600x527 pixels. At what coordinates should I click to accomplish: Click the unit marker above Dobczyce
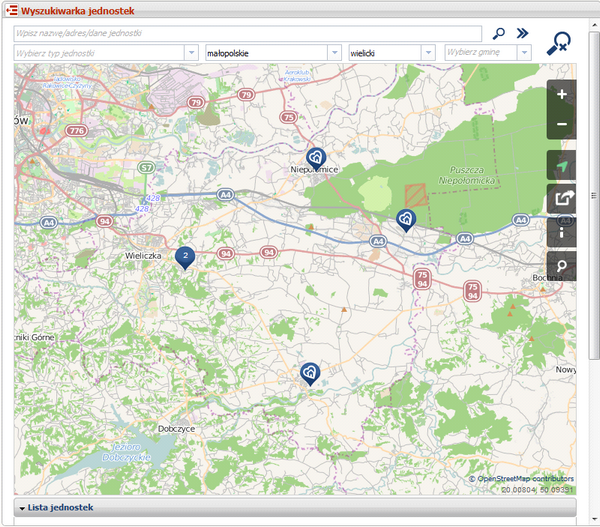310,373
